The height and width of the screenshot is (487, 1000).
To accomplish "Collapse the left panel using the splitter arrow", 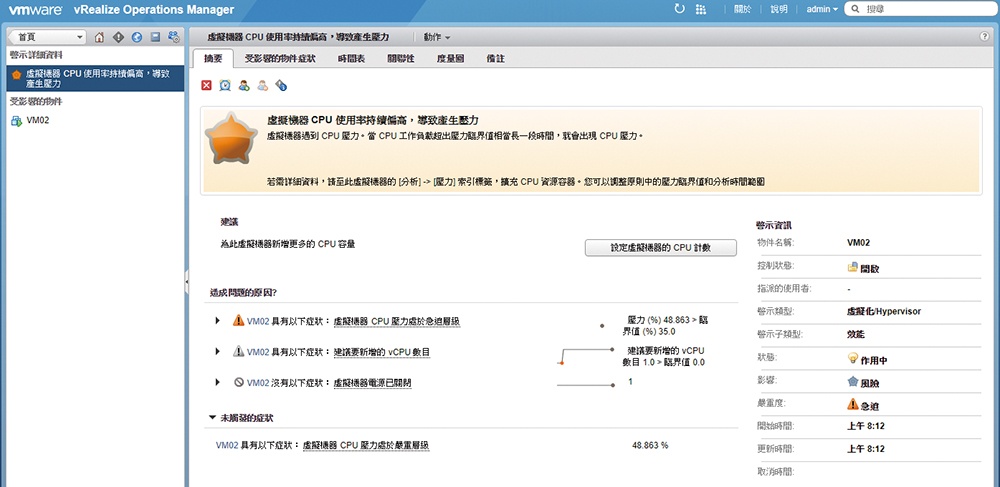I will (186, 281).
